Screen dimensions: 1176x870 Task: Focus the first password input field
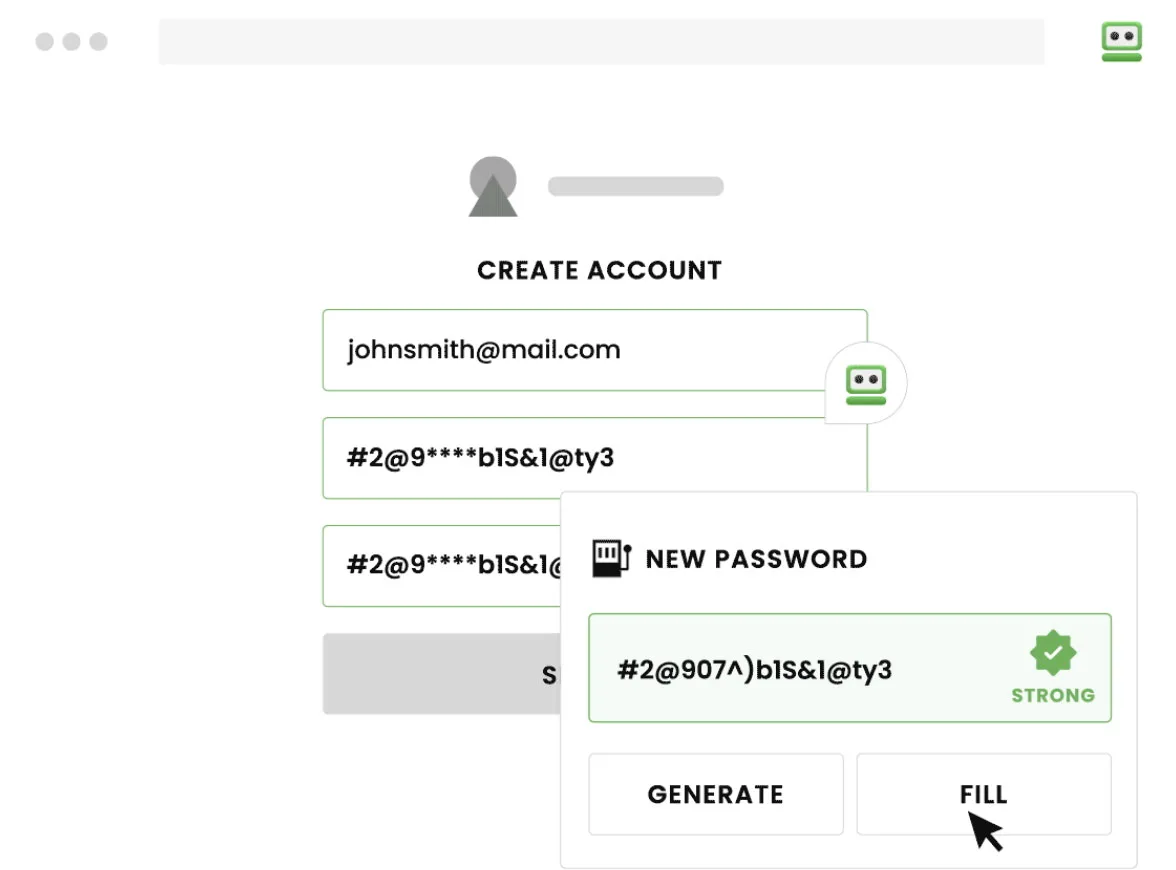tap(595, 458)
